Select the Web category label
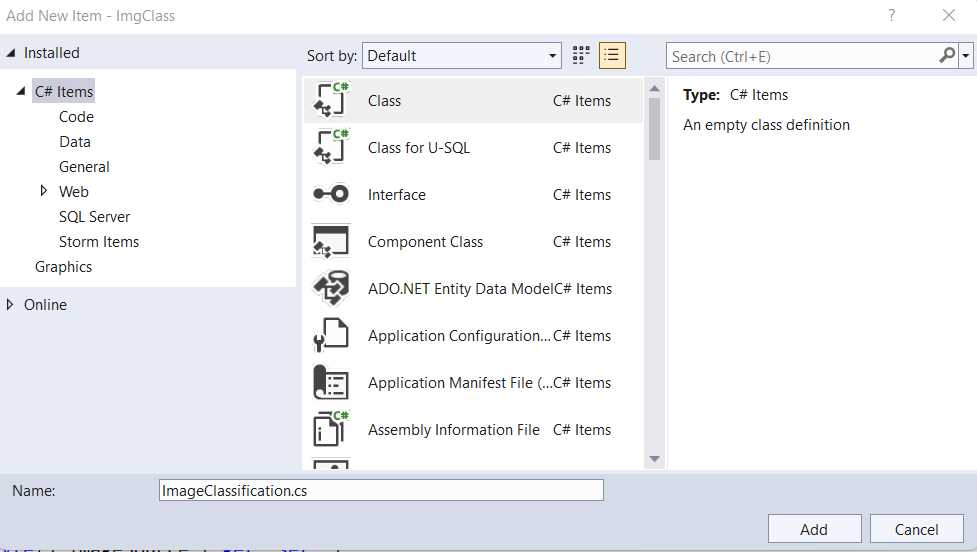Image resolution: width=977 pixels, height=552 pixels. pos(74,191)
